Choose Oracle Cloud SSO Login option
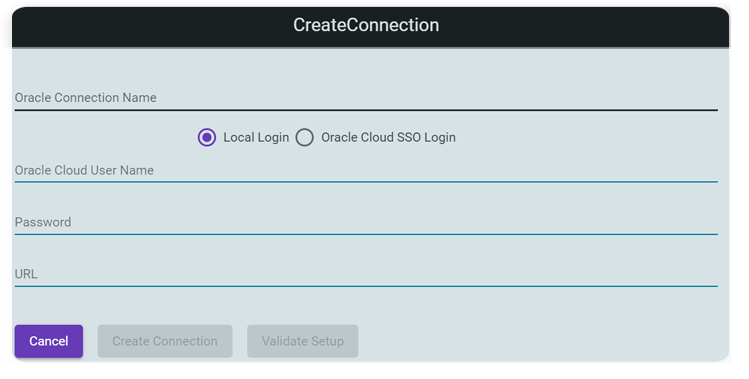The height and width of the screenshot is (379, 749). click(304, 138)
